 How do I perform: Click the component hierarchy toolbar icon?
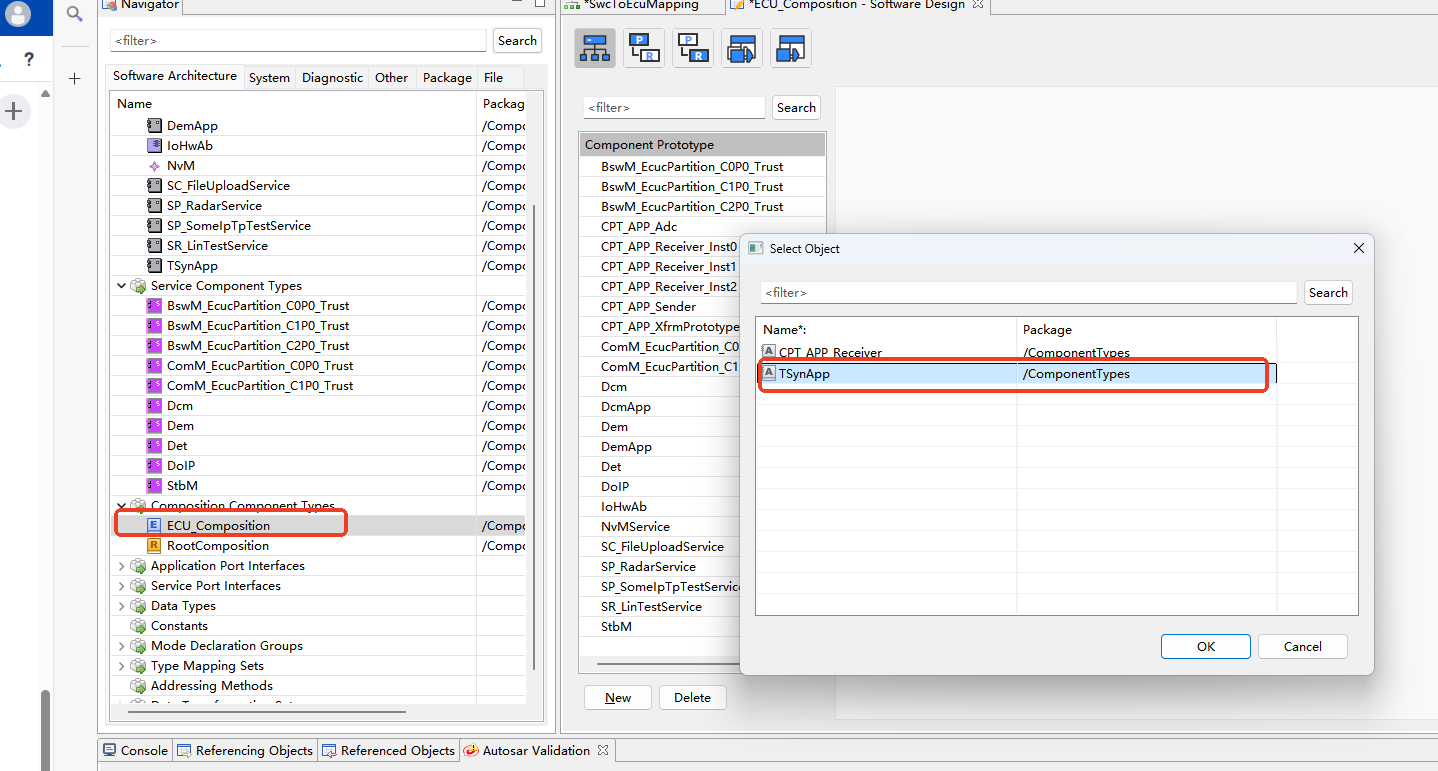pyautogui.click(x=595, y=48)
